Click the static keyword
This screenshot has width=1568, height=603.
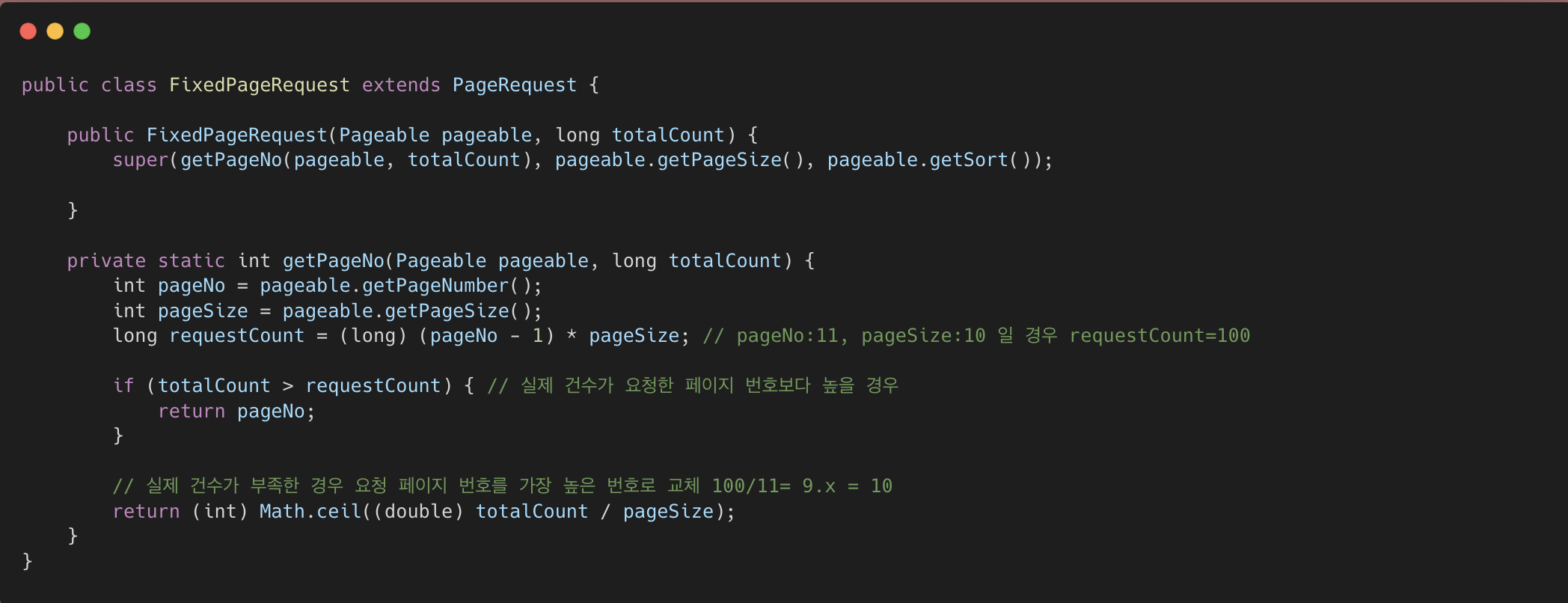click(x=192, y=261)
